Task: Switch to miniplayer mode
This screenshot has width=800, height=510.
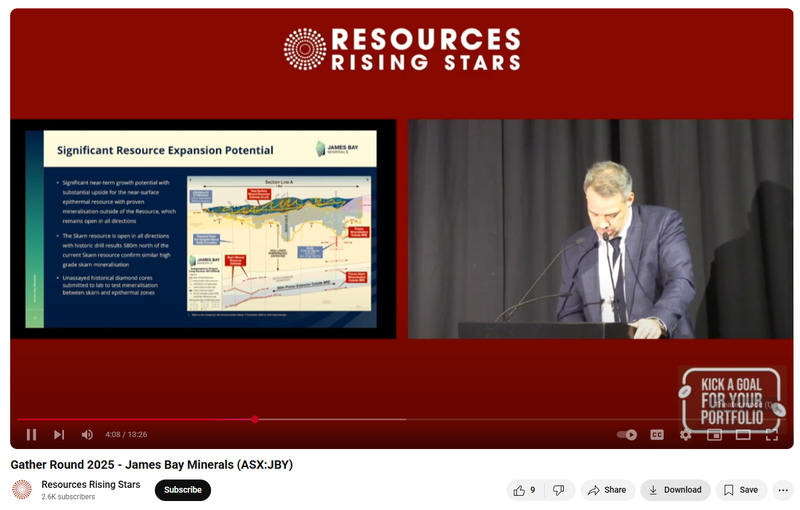Action: tap(714, 435)
